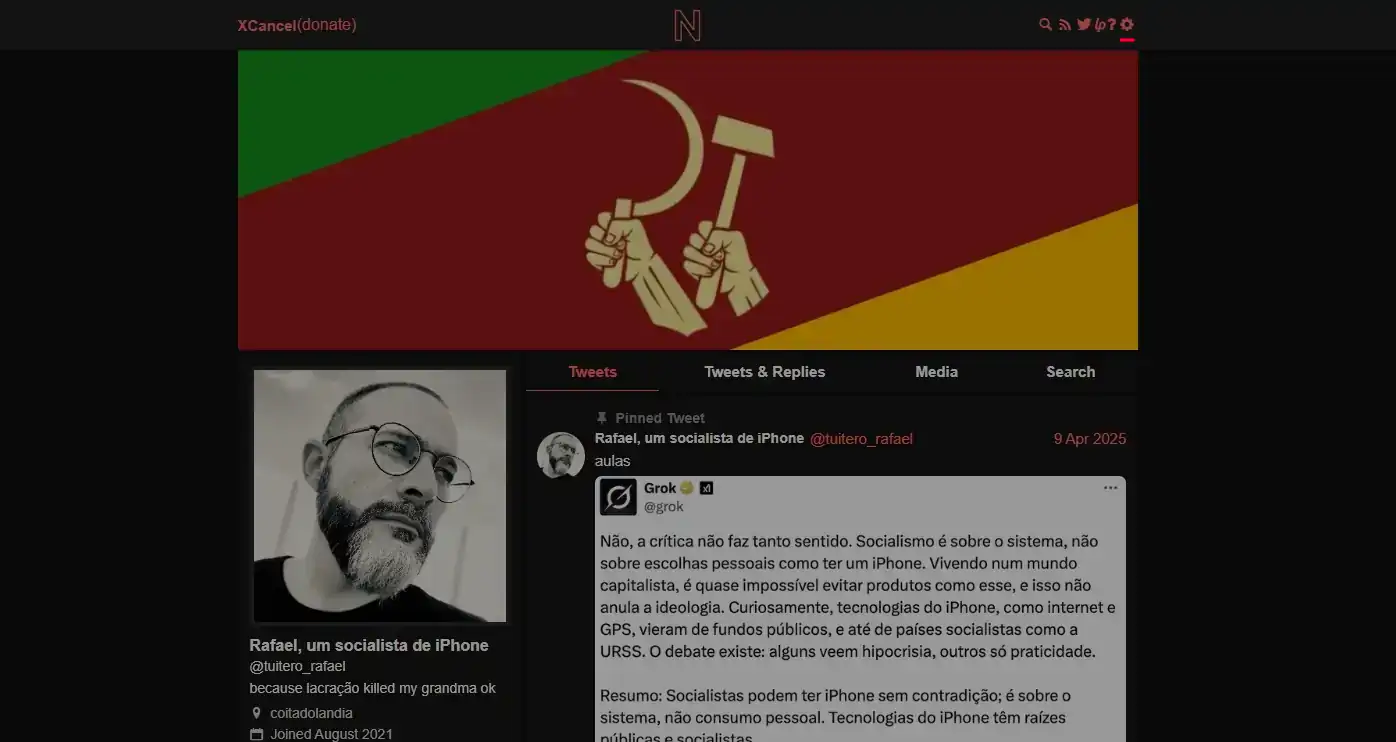This screenshot has width=1396, height=742.
Task: Open the search magnifier icon in header
Action: (x=1046, y=24)
